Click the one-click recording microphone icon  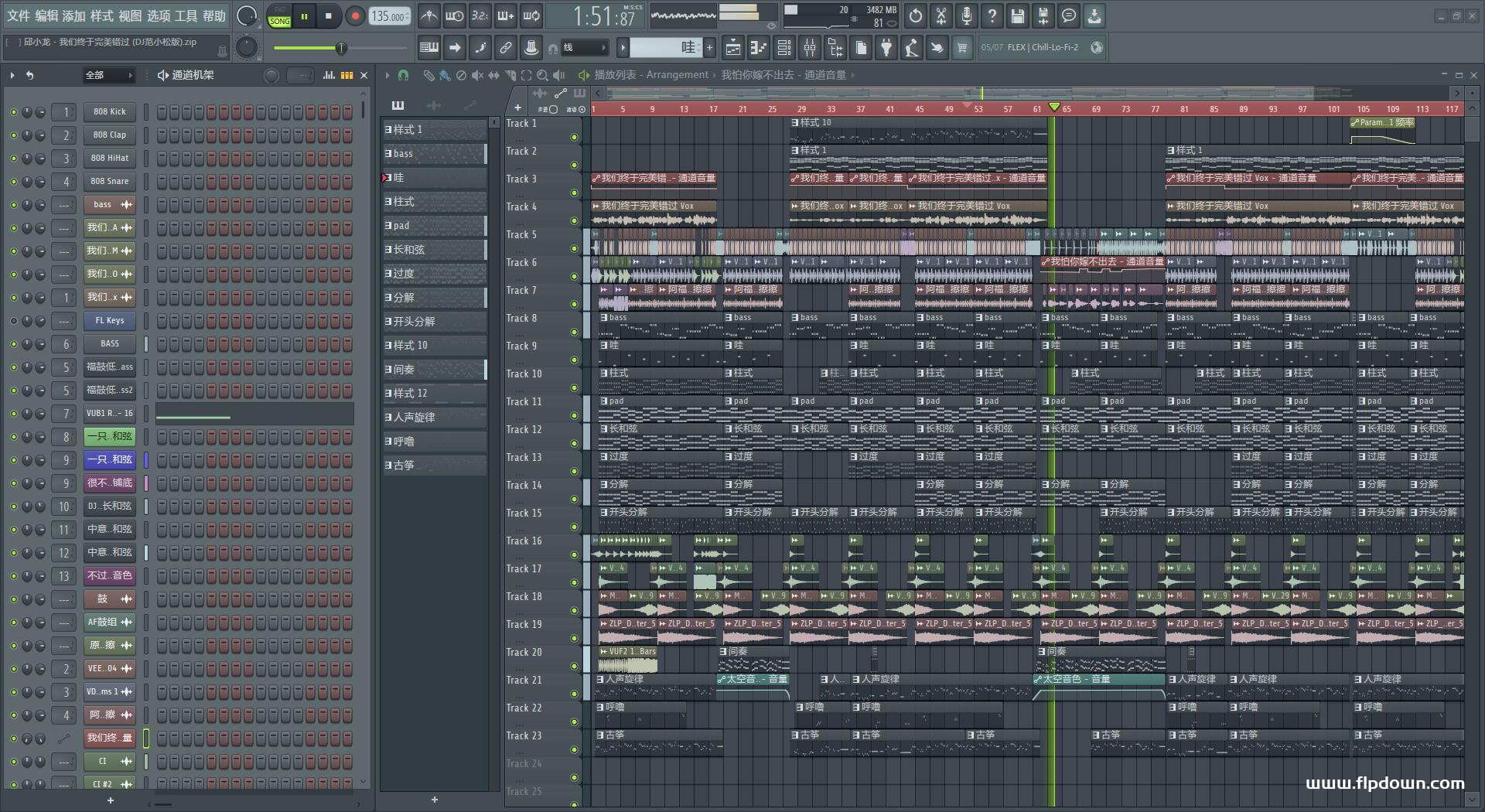[x=967, y=15]
